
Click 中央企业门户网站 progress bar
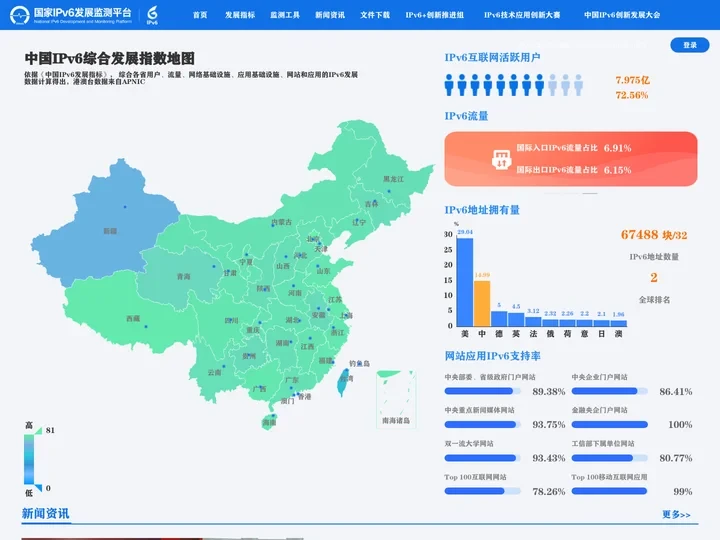coord(609,391)
